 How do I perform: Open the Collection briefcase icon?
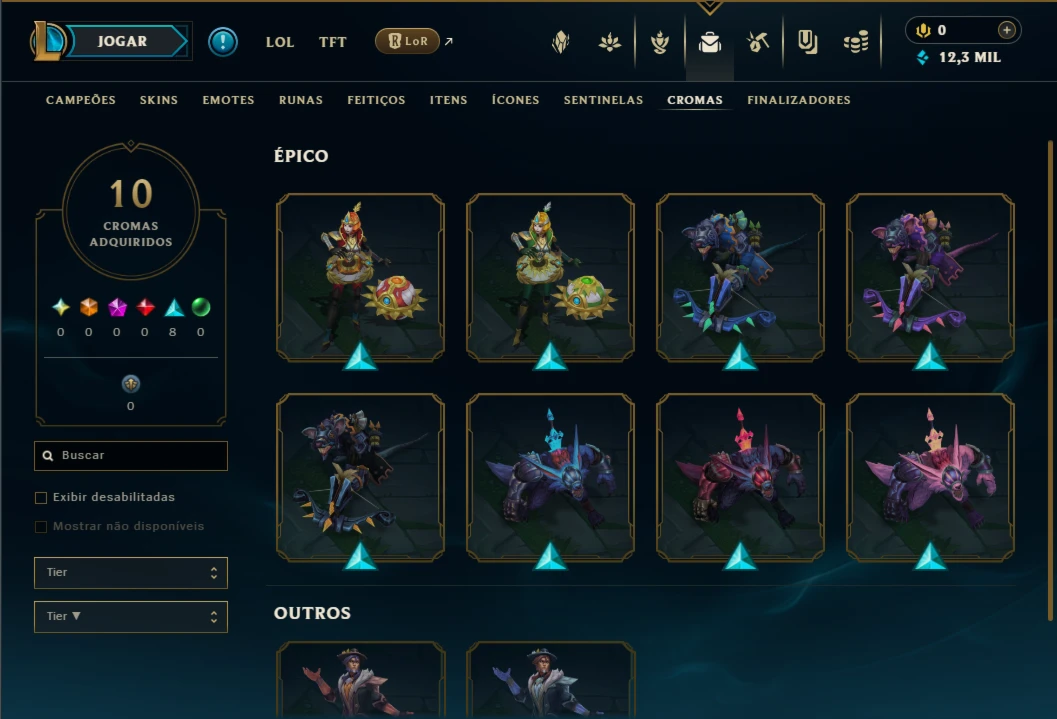[709, 42]
